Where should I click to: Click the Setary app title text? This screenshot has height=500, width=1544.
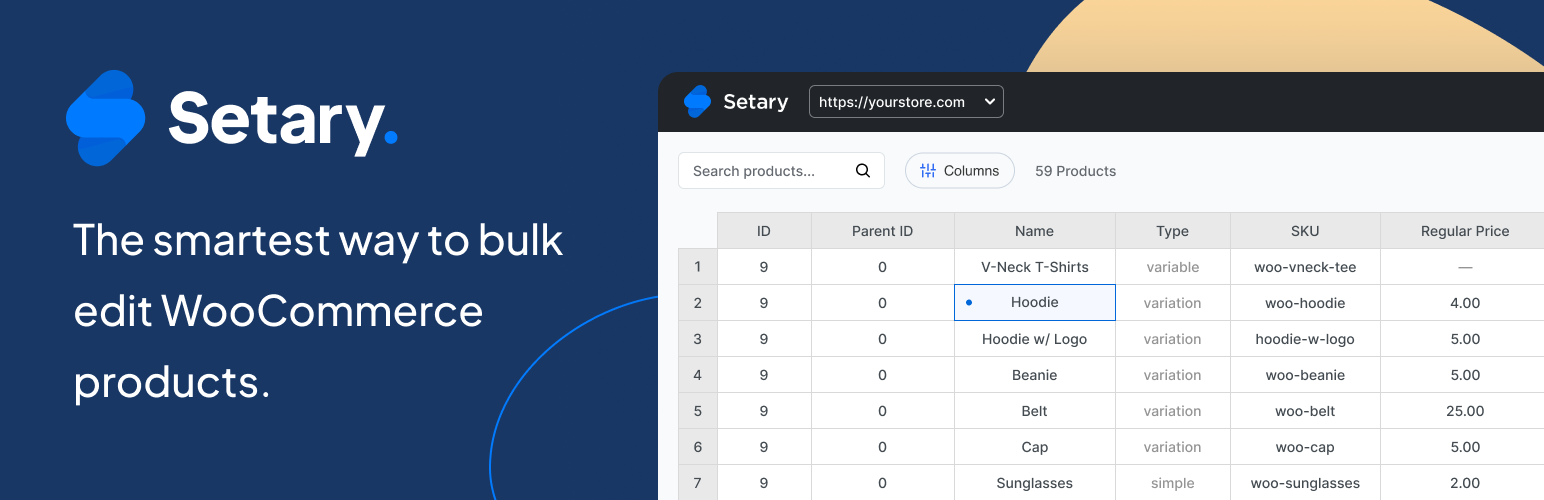click(755, 102)
